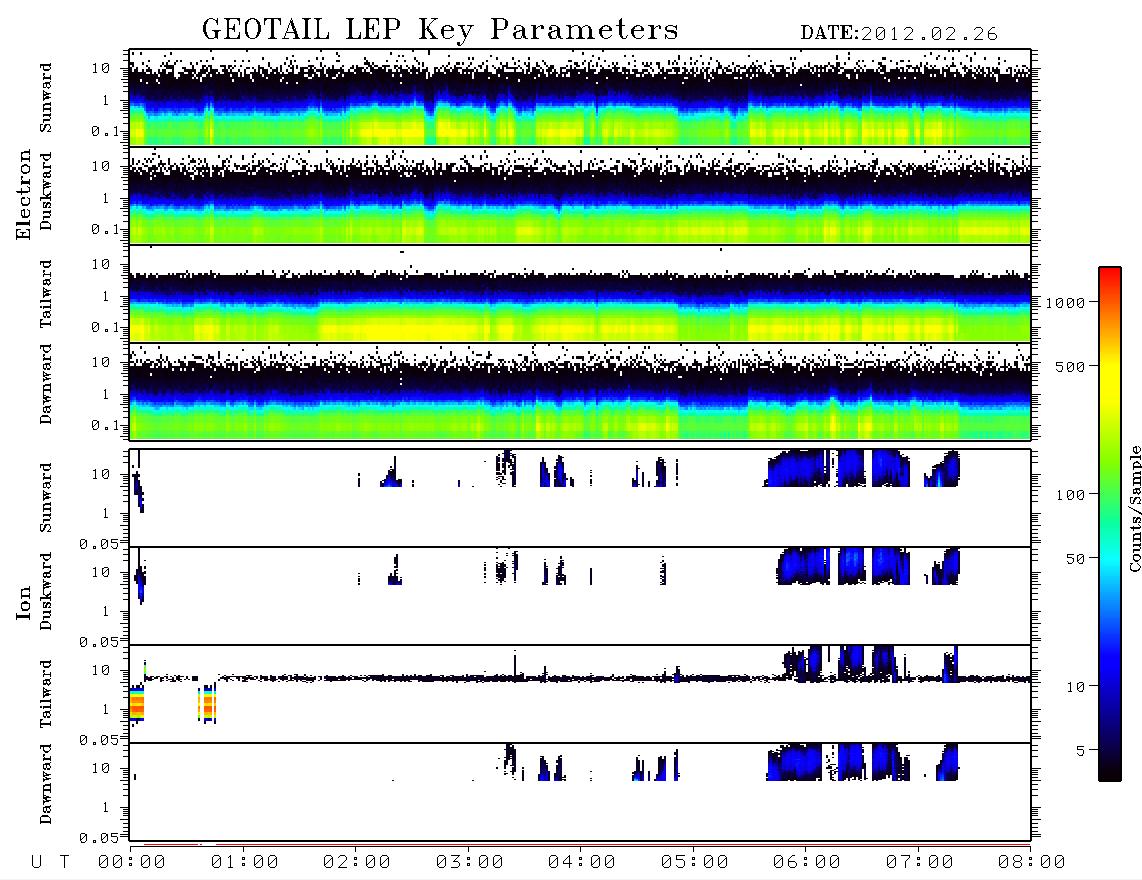Click the red-orange ion burst near 00:00 in Ion Tailward

137,704
